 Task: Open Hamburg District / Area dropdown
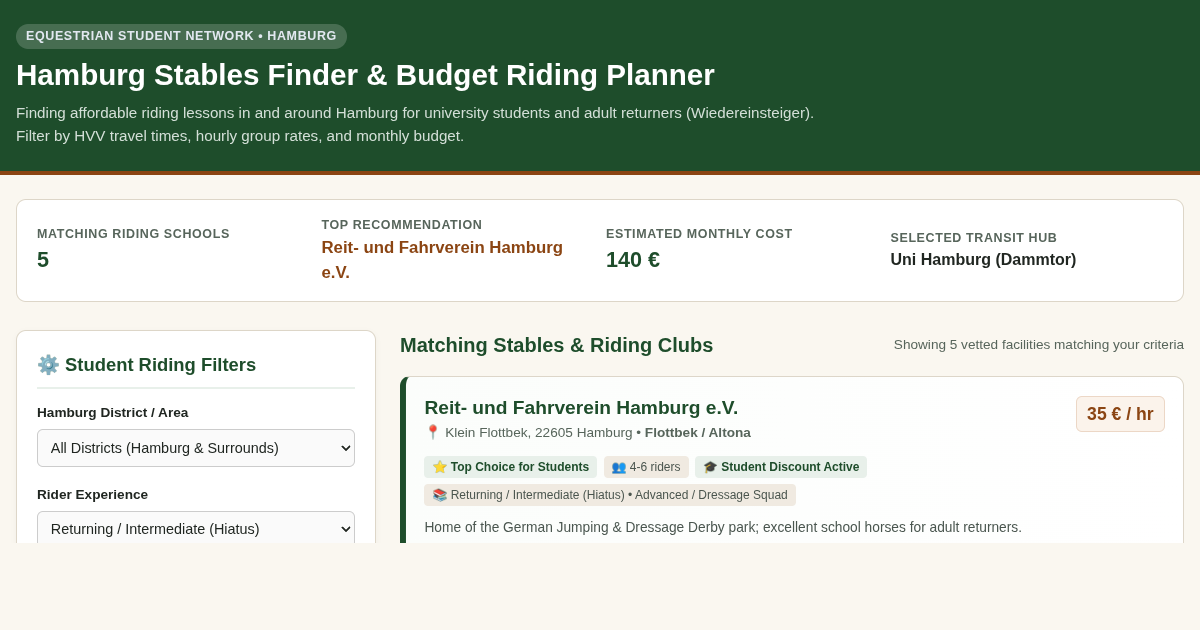click(x=196, y=448)
